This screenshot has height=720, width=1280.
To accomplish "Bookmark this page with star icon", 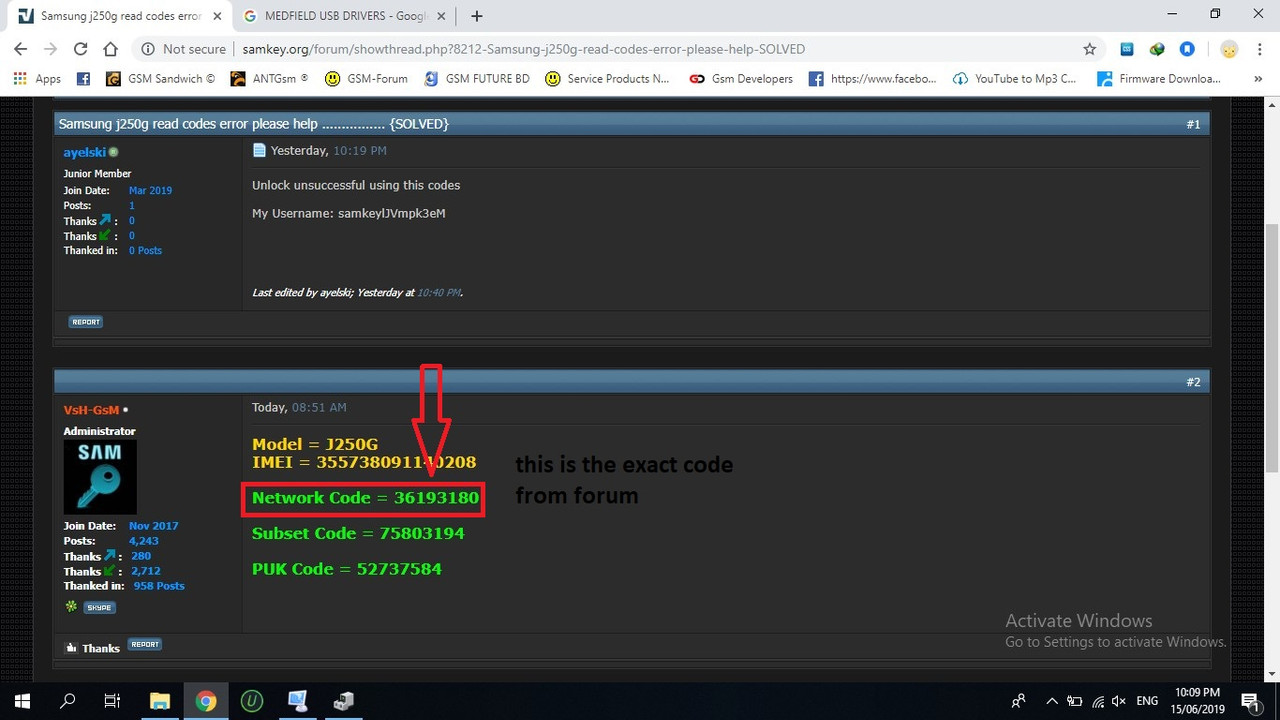I will click(x=1090, y=49).
